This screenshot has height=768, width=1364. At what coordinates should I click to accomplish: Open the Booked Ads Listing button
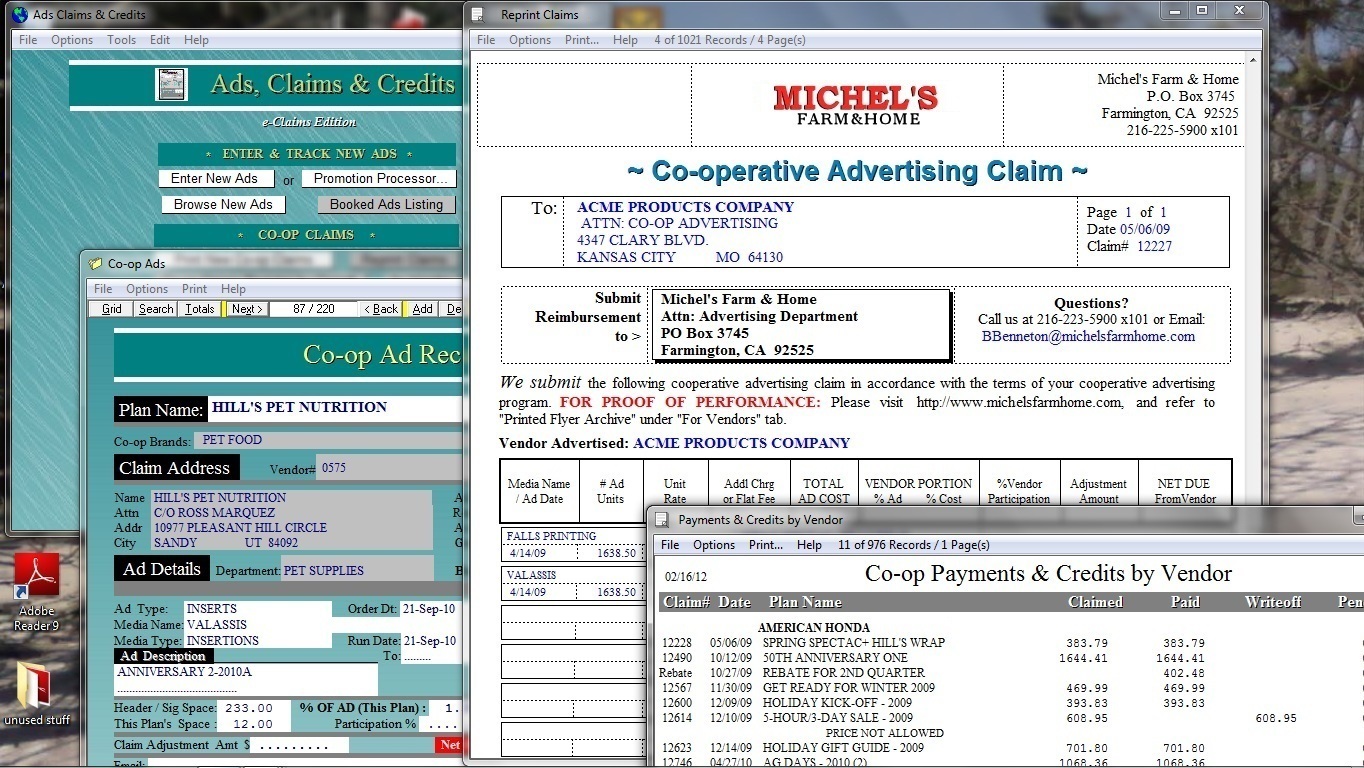(386, 204)
